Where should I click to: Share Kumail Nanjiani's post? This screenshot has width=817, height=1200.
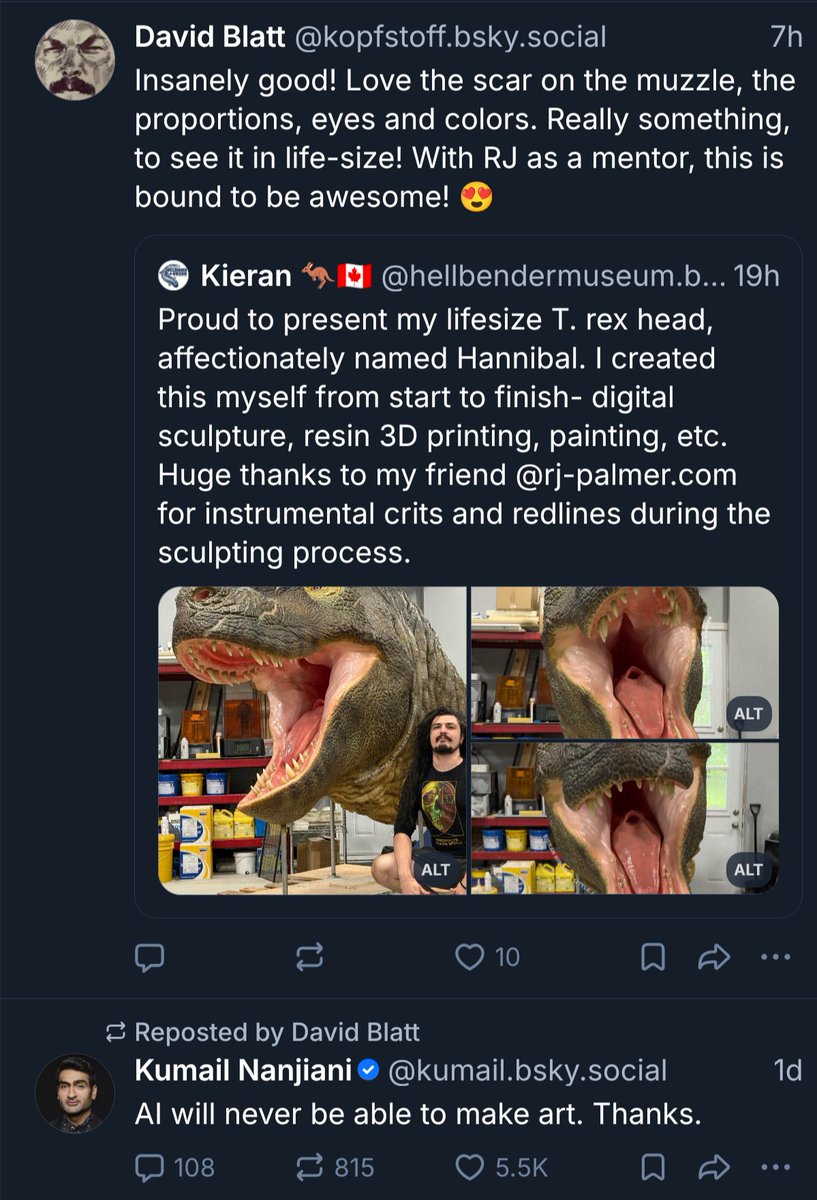[713, 1167]
